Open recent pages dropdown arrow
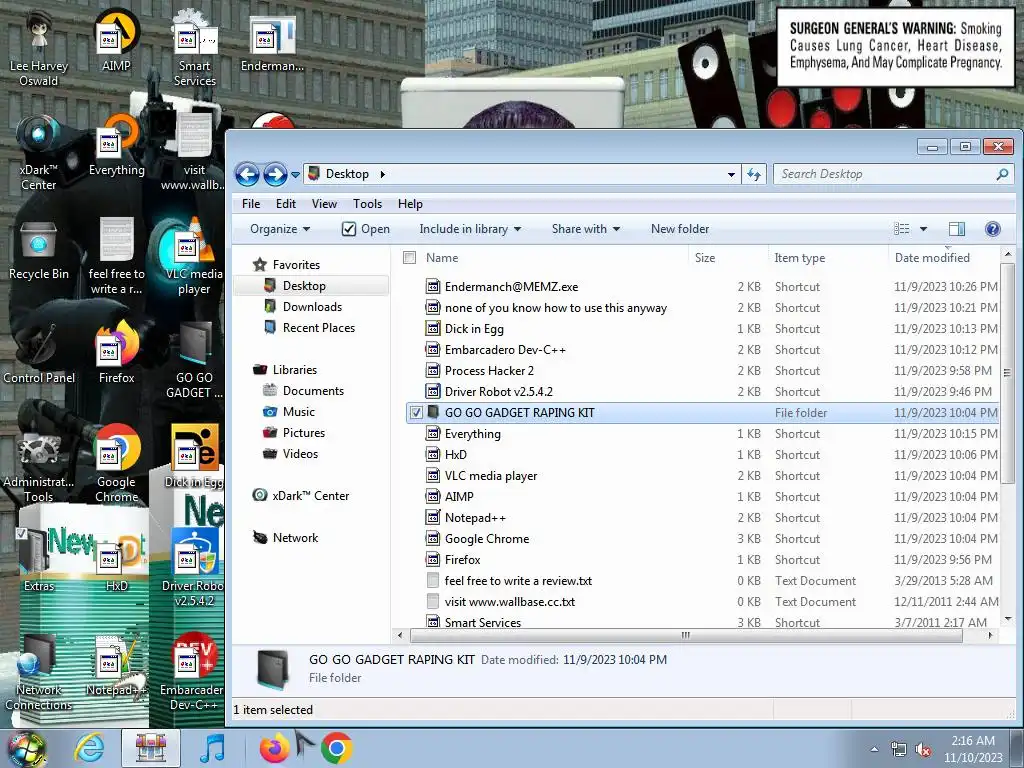 pos(295,175)
